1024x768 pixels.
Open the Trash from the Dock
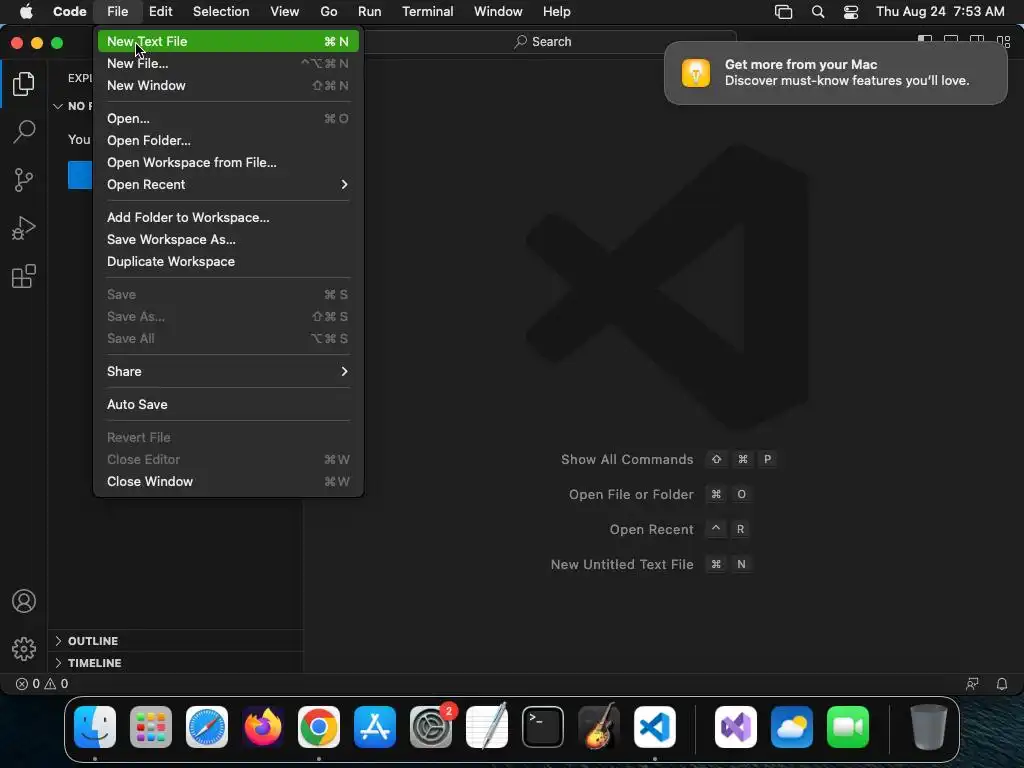[x=929, y=727]
